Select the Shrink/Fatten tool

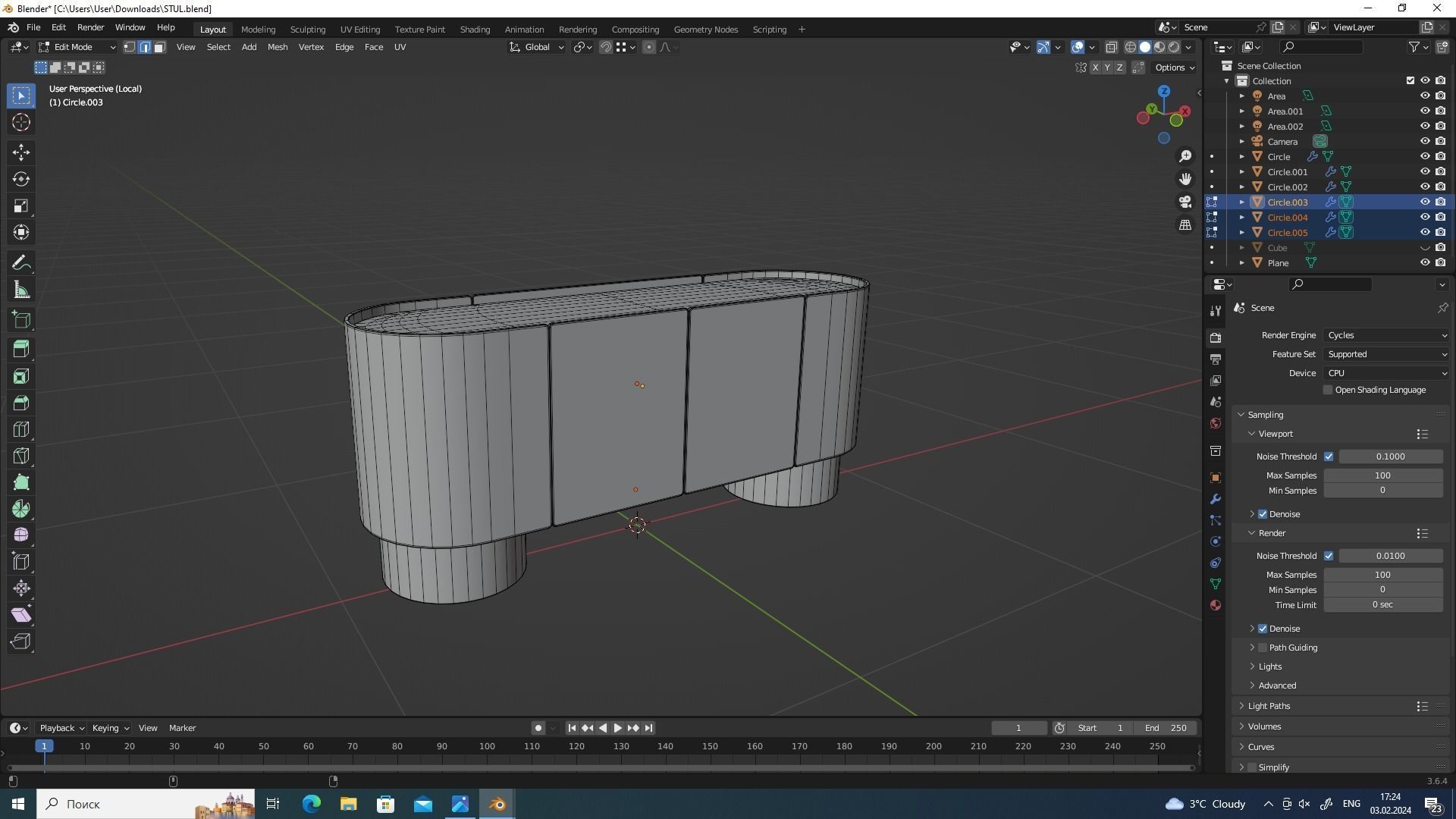[21, 588]
